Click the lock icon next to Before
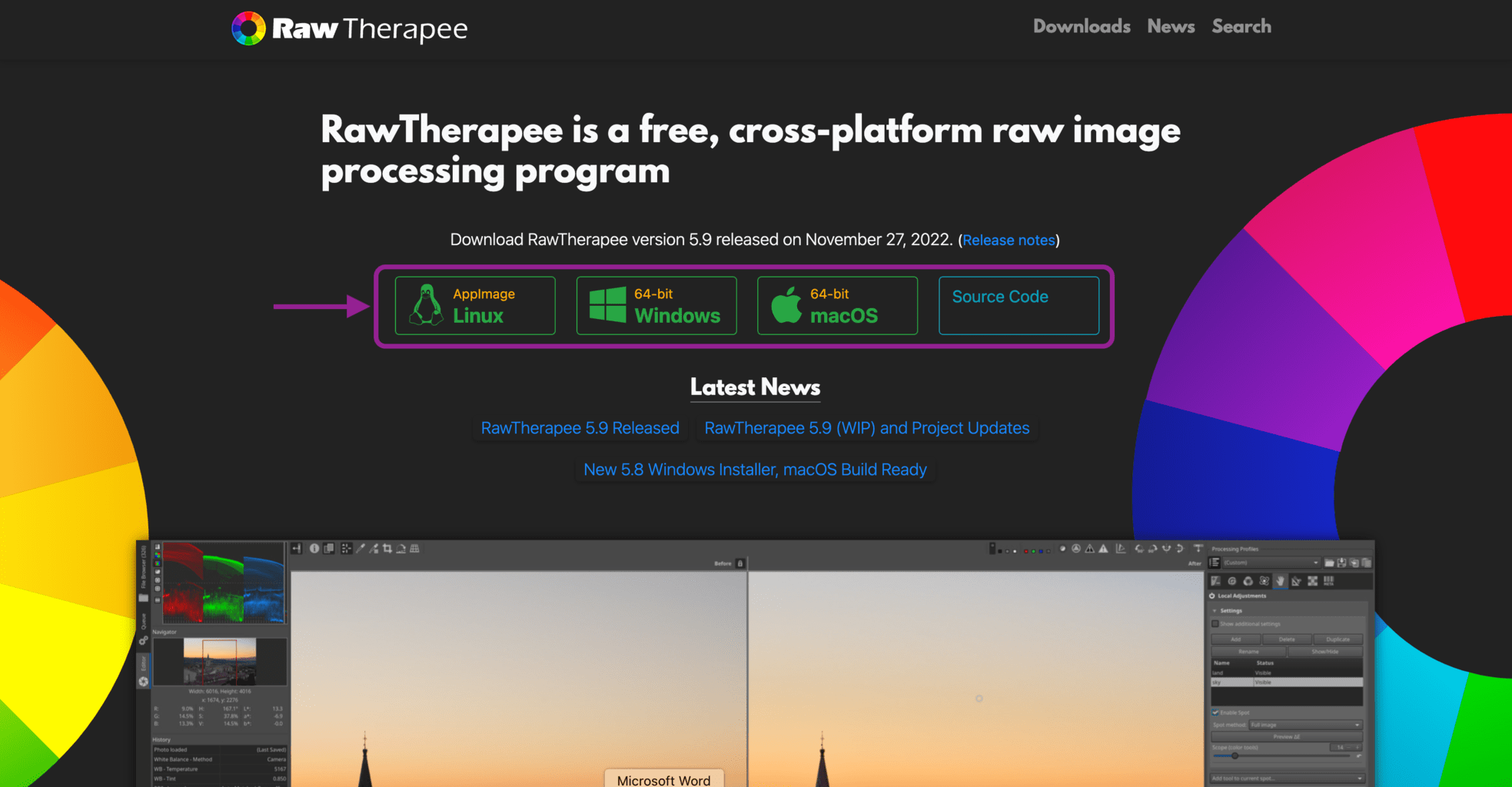1512x787 pixels. pyautogui.click(x=740, y=563)
